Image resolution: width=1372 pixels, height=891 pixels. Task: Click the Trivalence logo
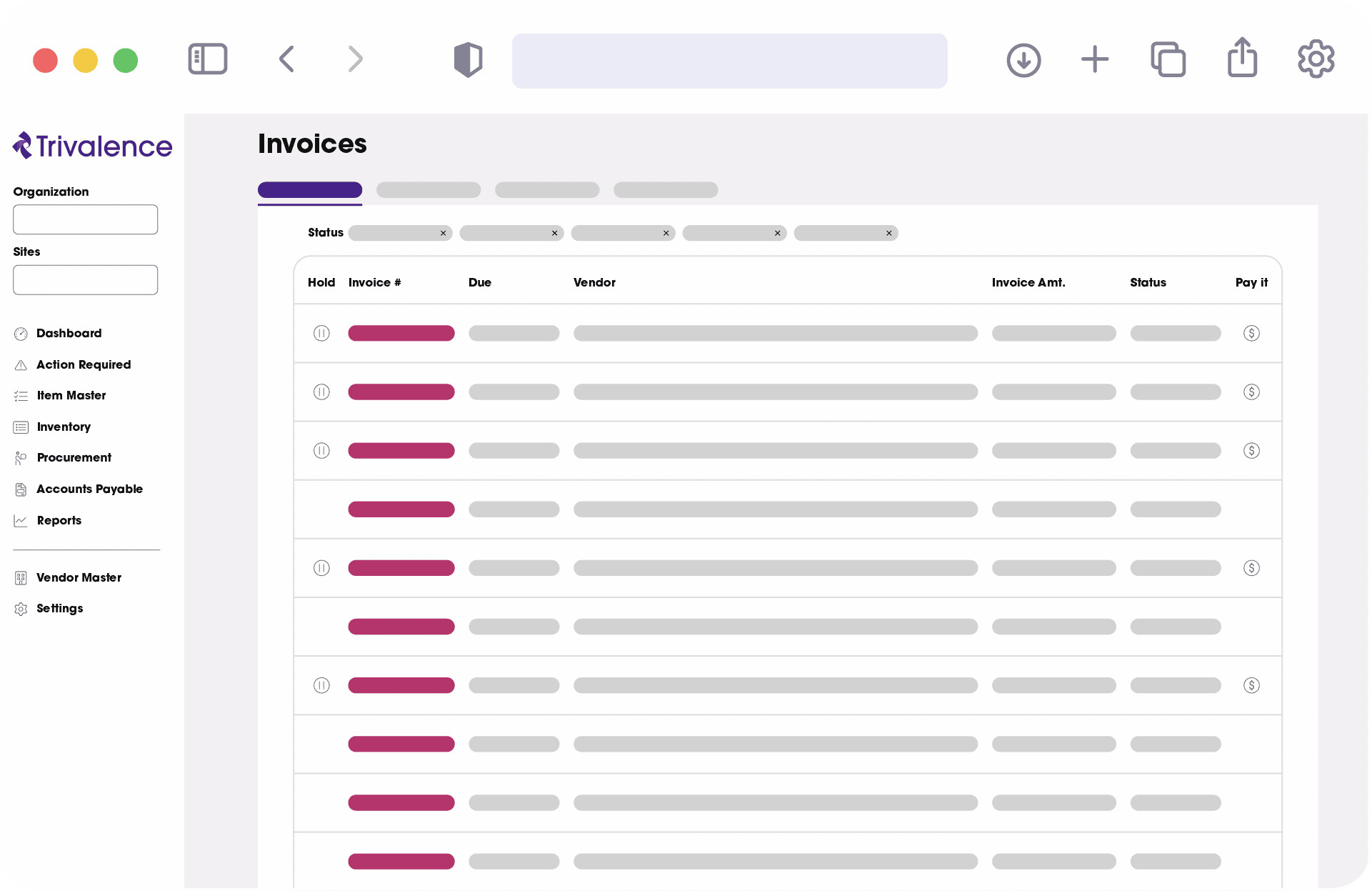coord(91,146)
